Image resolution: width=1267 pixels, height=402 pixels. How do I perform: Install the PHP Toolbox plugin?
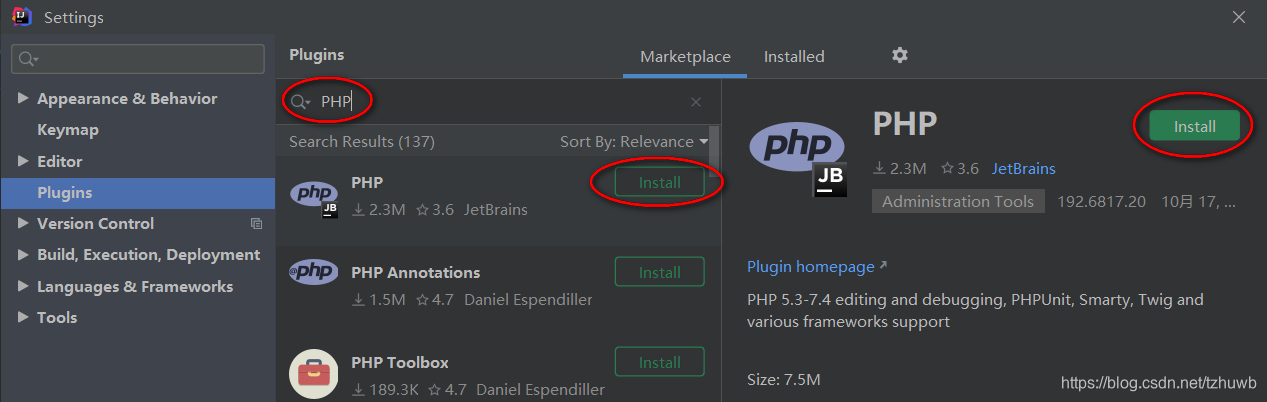[x=659, y=362]
